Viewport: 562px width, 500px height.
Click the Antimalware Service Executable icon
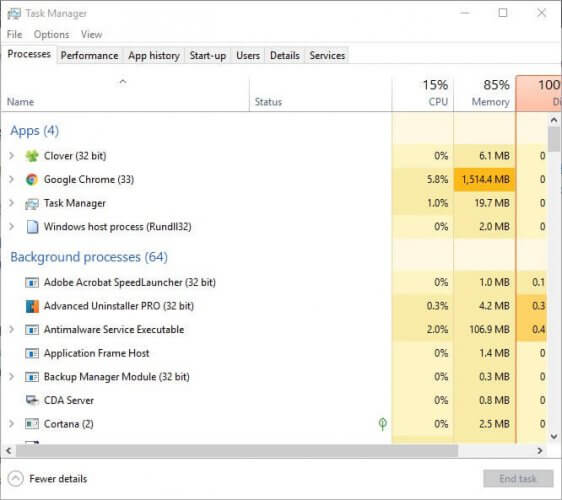click(32, 329)
